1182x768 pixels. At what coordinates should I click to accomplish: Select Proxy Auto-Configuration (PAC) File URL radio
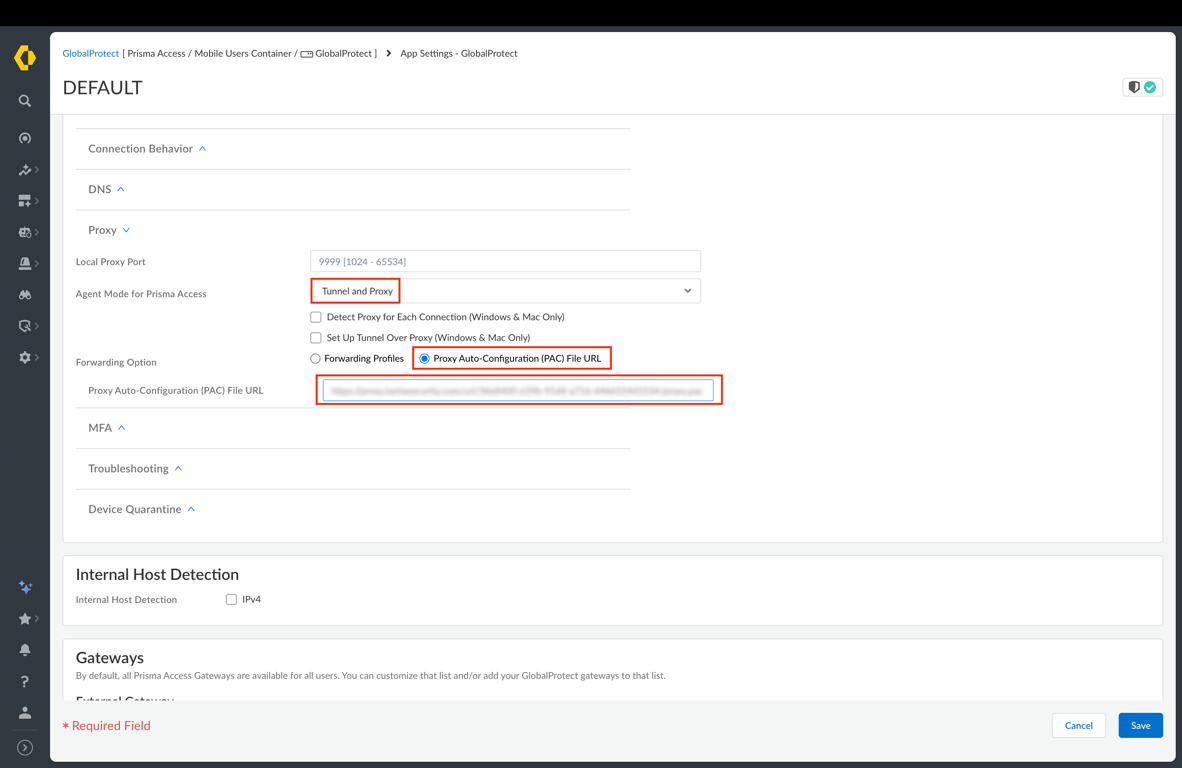(x=424, y=359)
